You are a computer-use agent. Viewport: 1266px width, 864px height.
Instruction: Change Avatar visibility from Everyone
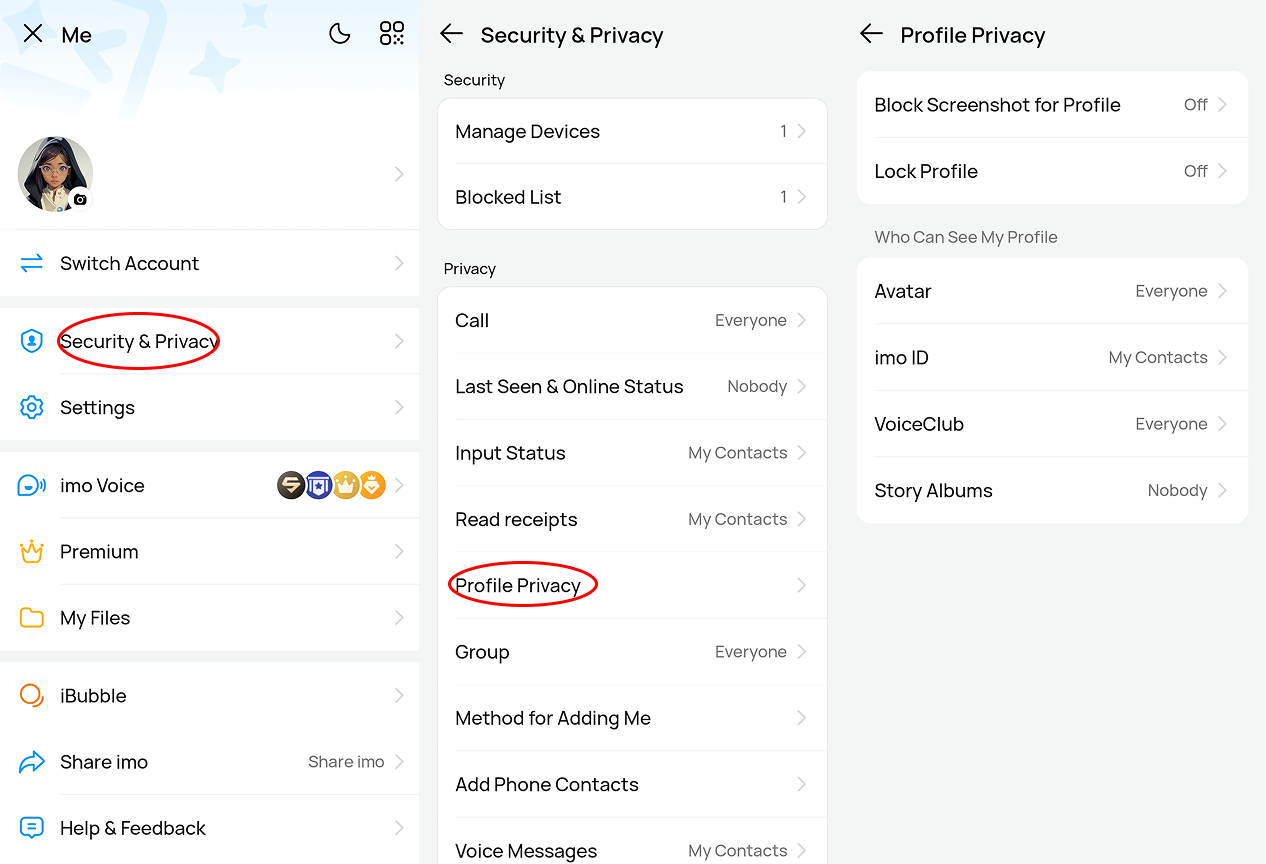1052,291
